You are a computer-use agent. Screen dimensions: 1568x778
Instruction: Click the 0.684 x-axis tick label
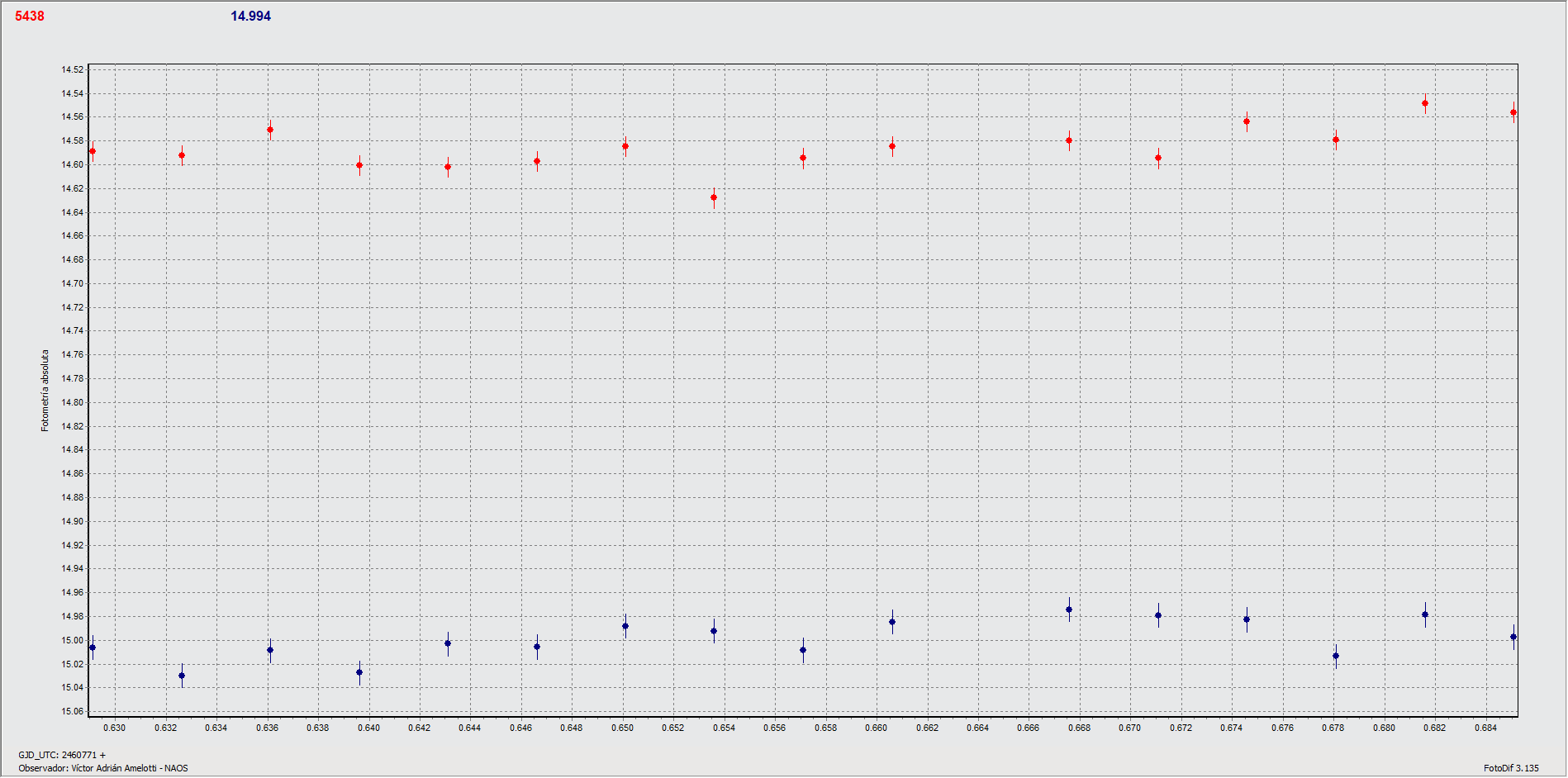coord(1485,728)
